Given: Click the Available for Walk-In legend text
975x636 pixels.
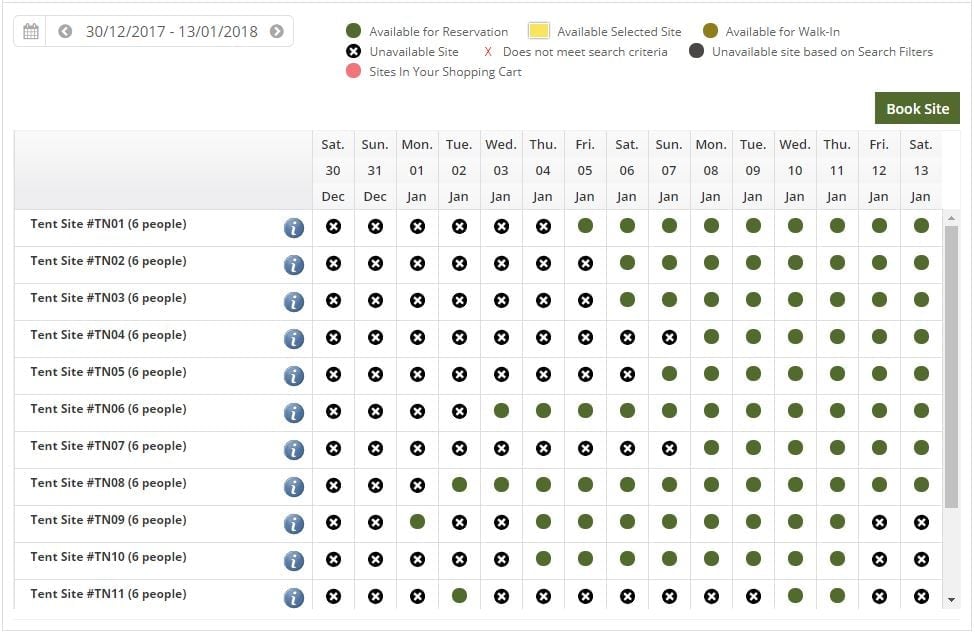Looking at the screenshot, I should coord(782,32).
